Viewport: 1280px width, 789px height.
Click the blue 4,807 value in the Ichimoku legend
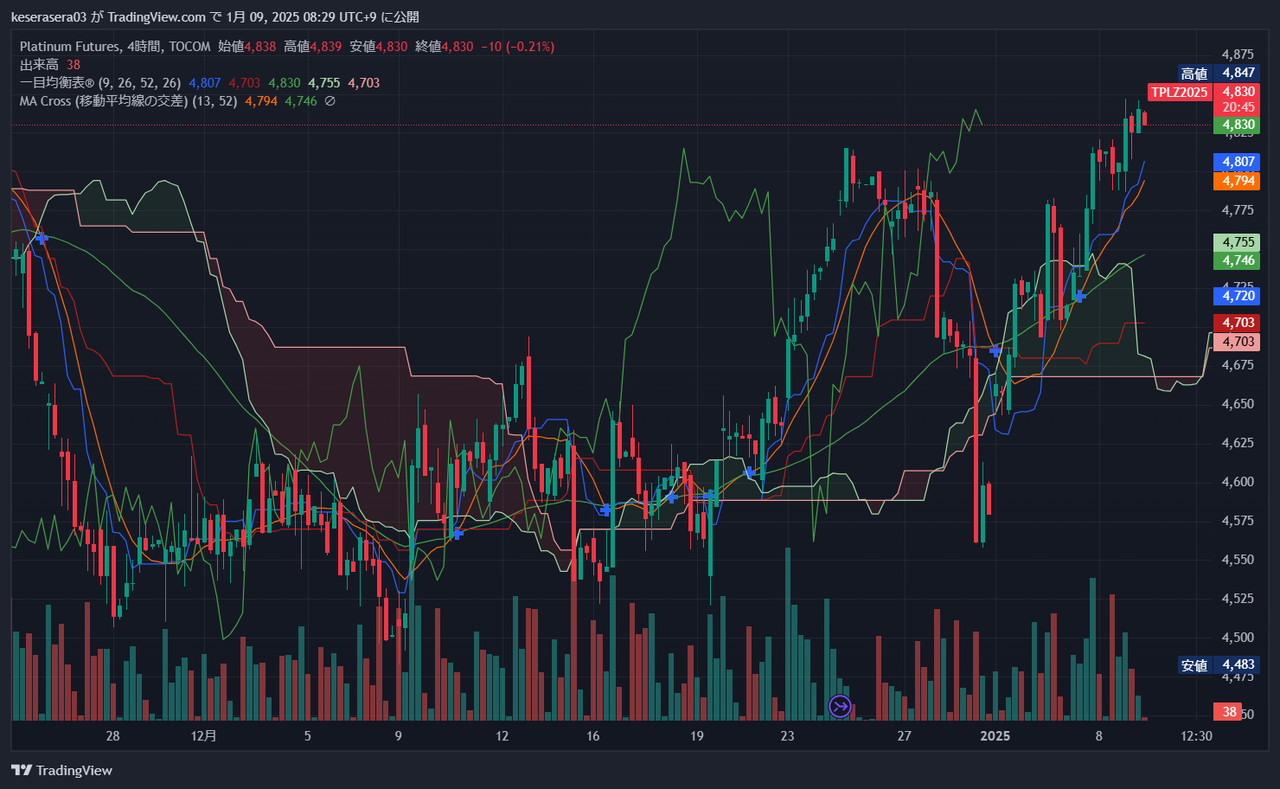(x=205, y=83)
